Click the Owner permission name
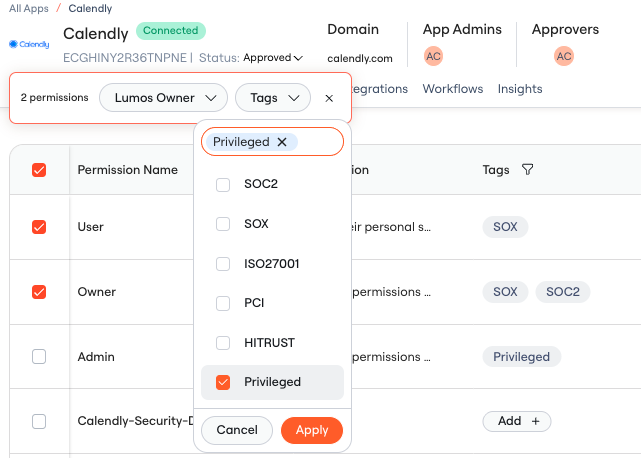 click(x=97, y=292)
